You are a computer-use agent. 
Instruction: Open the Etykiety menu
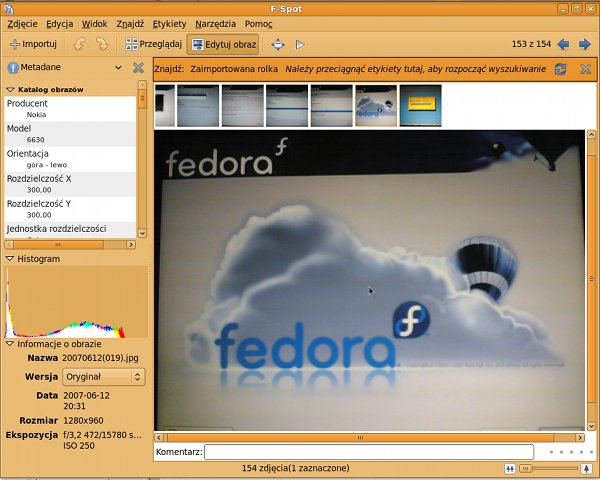click(170, 24)
